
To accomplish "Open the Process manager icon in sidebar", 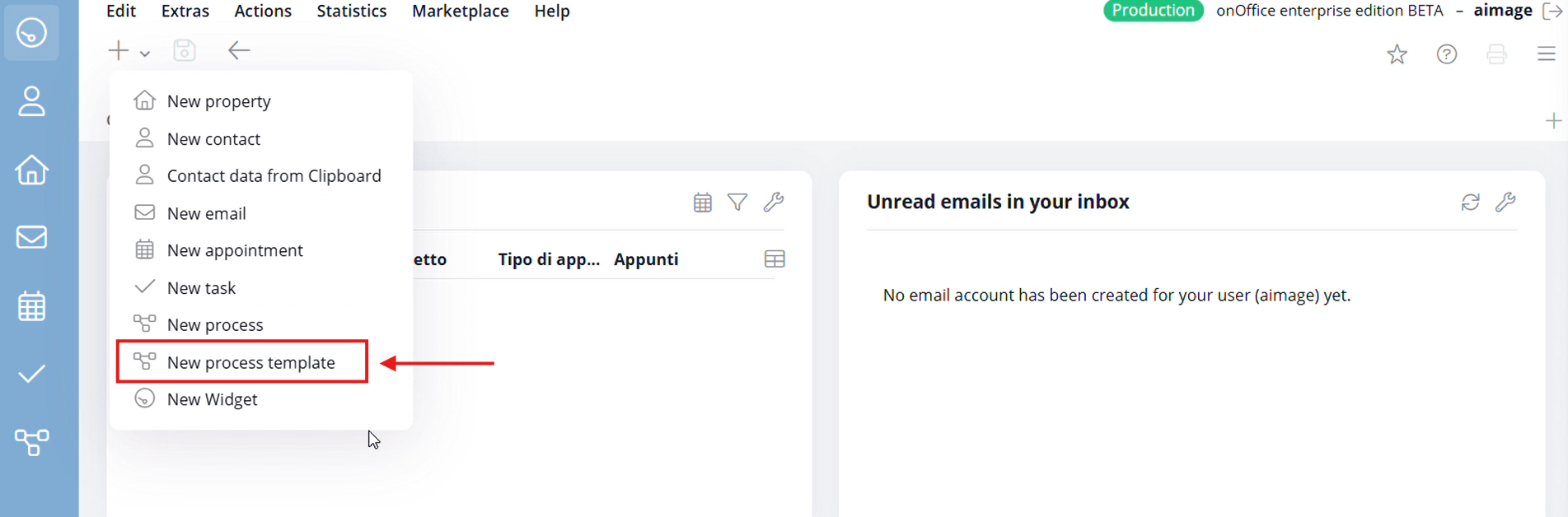I will click(x=31, y=443).
